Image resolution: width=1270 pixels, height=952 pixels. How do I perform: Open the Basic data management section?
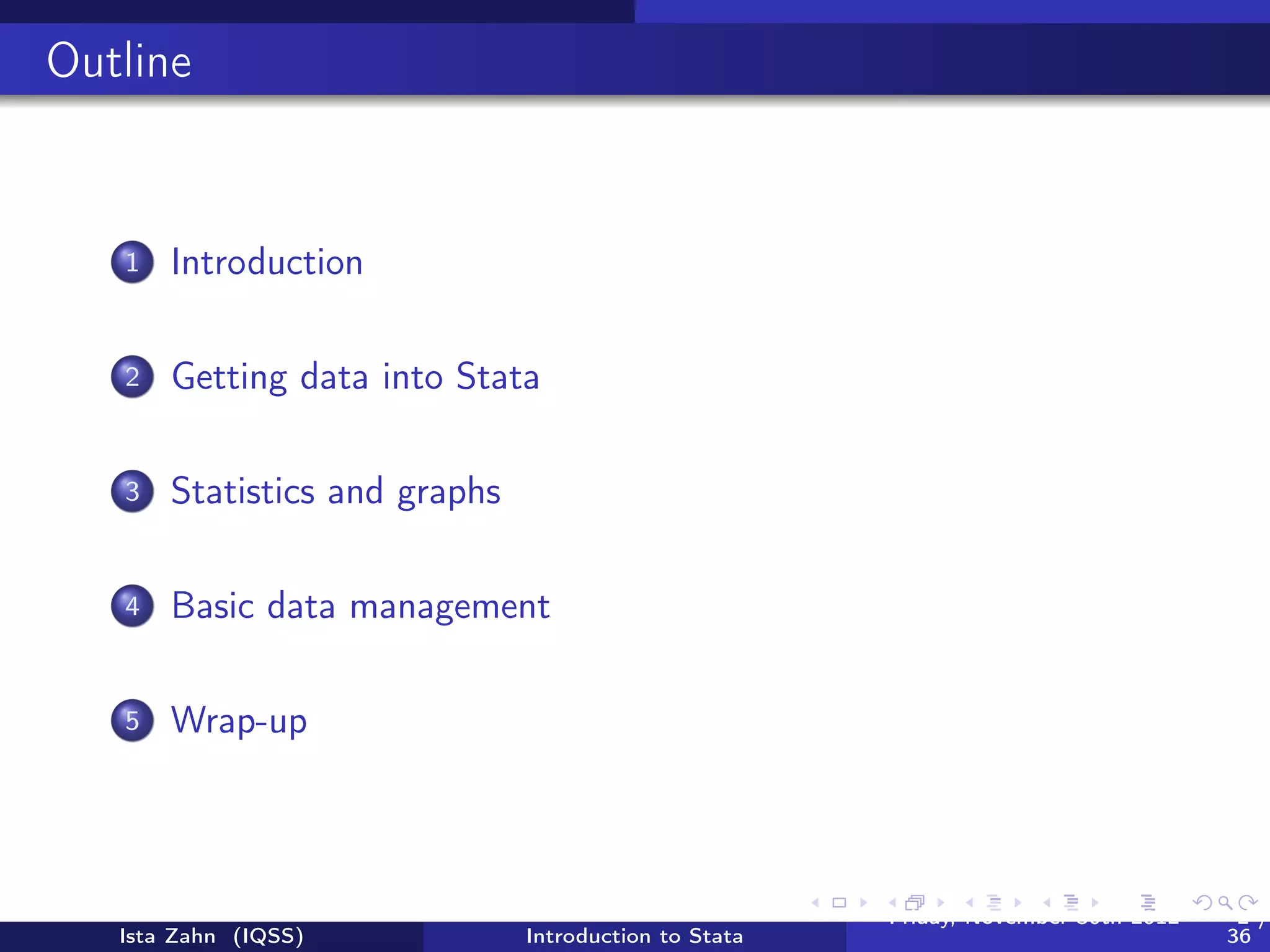360,606
